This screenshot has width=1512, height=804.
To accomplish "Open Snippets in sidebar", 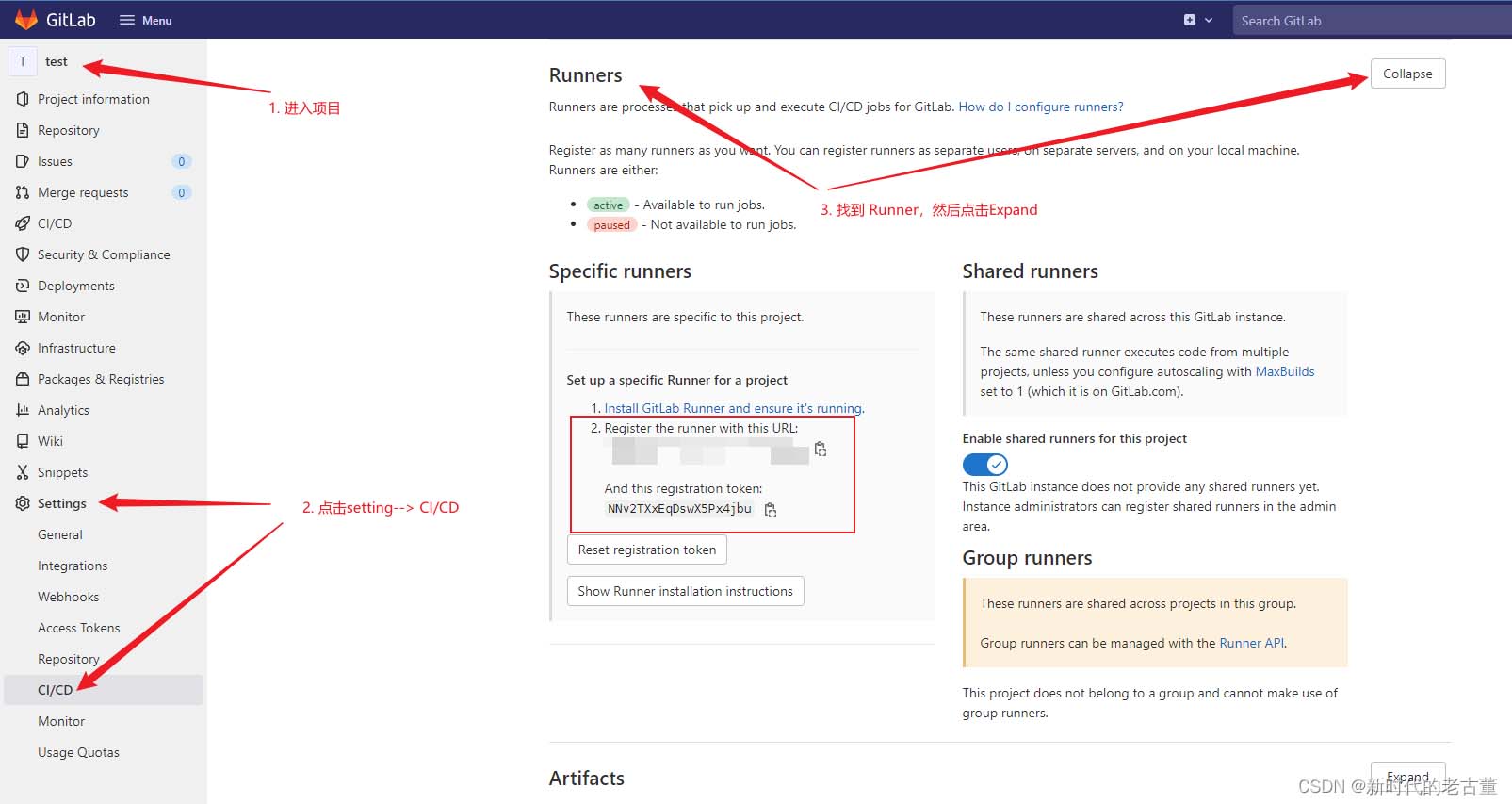I will tap(62, 472).
